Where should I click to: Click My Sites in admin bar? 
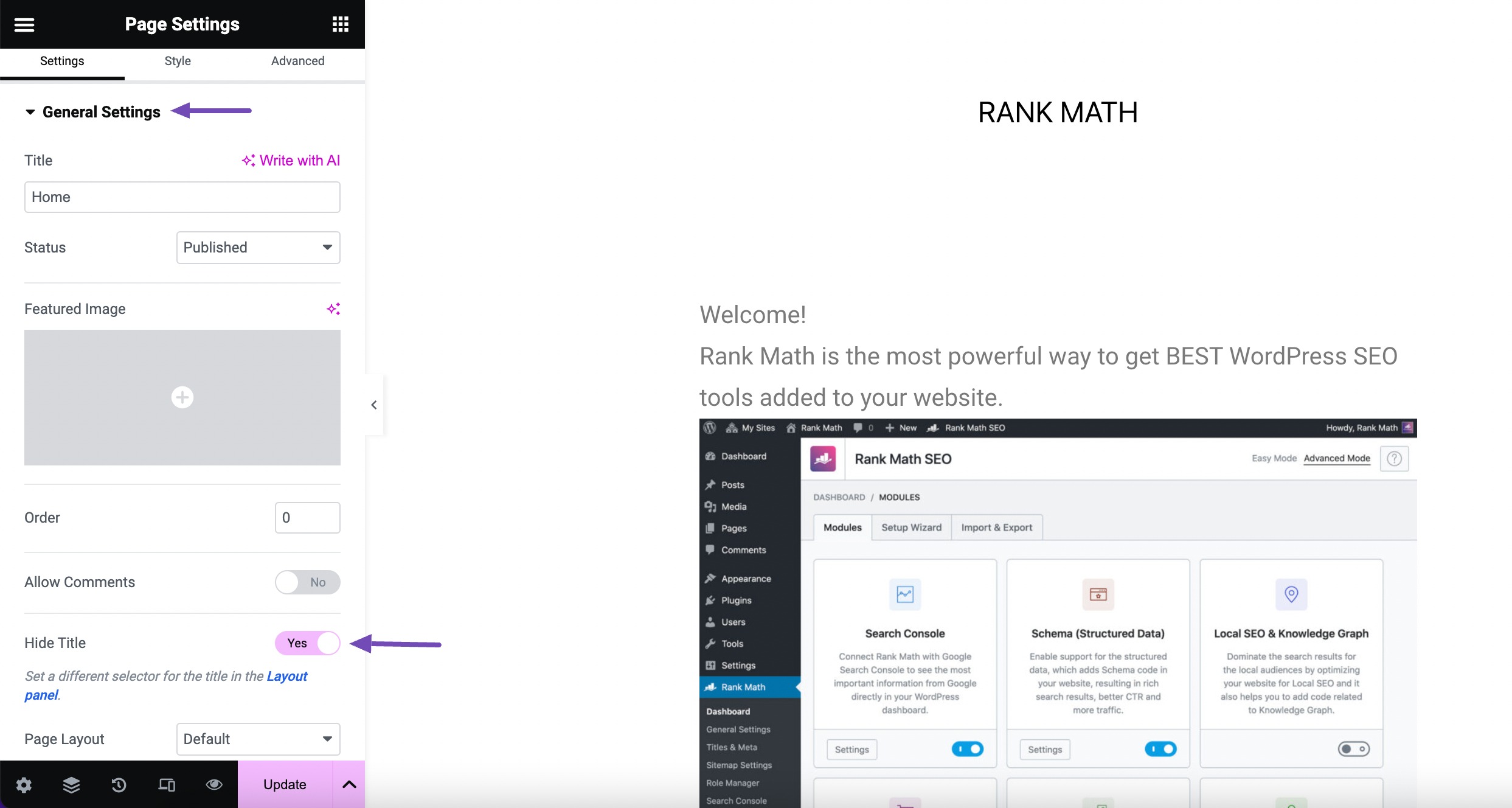(x=751, y=428)
